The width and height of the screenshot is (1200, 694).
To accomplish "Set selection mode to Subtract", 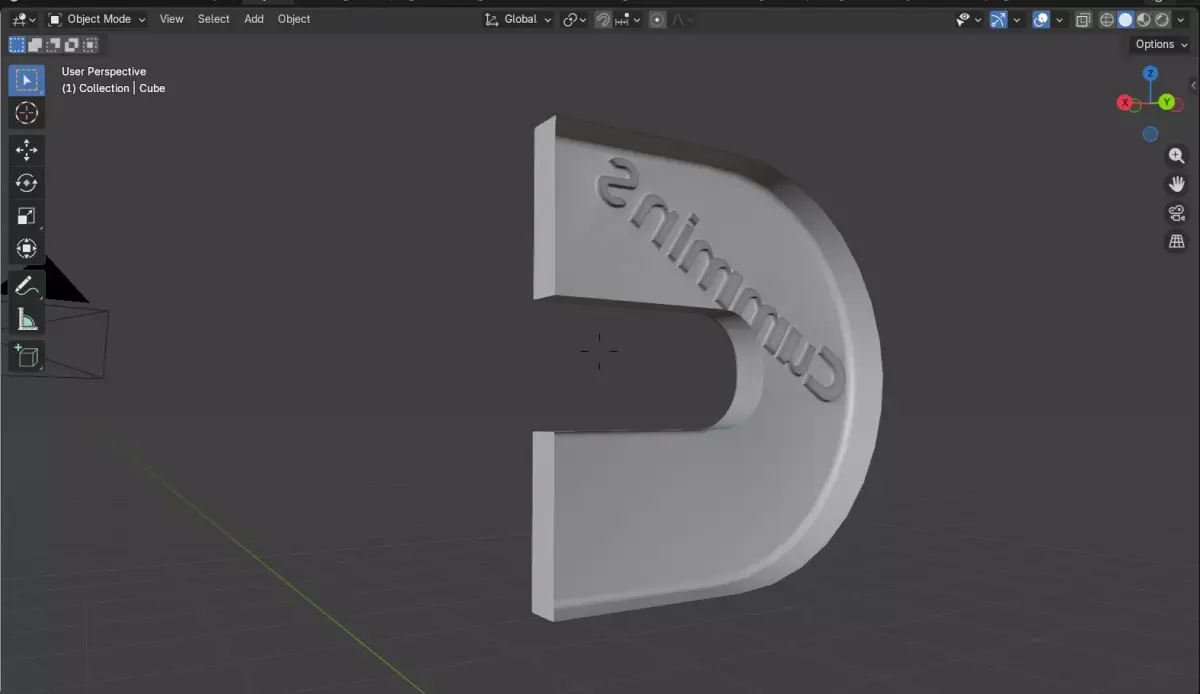I will (54, 44).
